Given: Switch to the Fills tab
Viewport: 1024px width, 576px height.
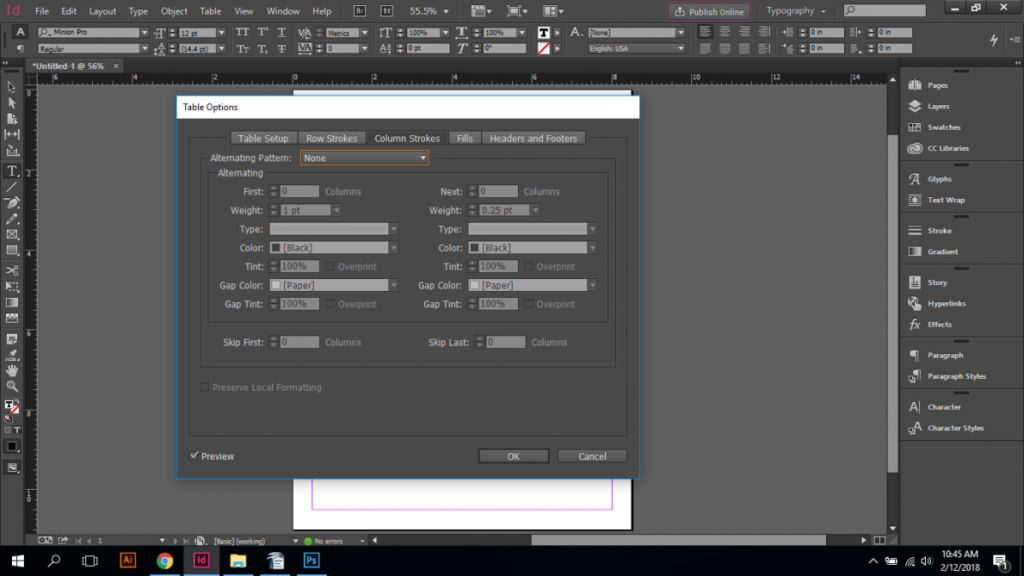Looking at the screenshot, I should click(x=464, y=138).
